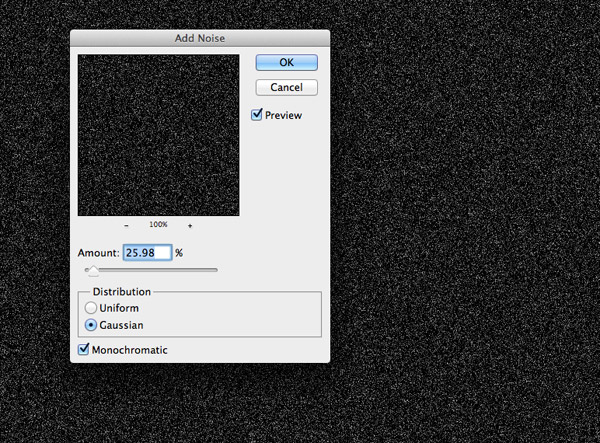Click the Amount percentage field
600x443 pixels.
(x=148, y=252)
